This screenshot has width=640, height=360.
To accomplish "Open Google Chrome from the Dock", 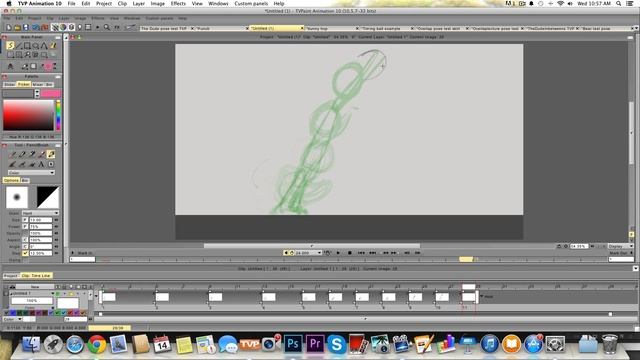I will coord(97,344).
